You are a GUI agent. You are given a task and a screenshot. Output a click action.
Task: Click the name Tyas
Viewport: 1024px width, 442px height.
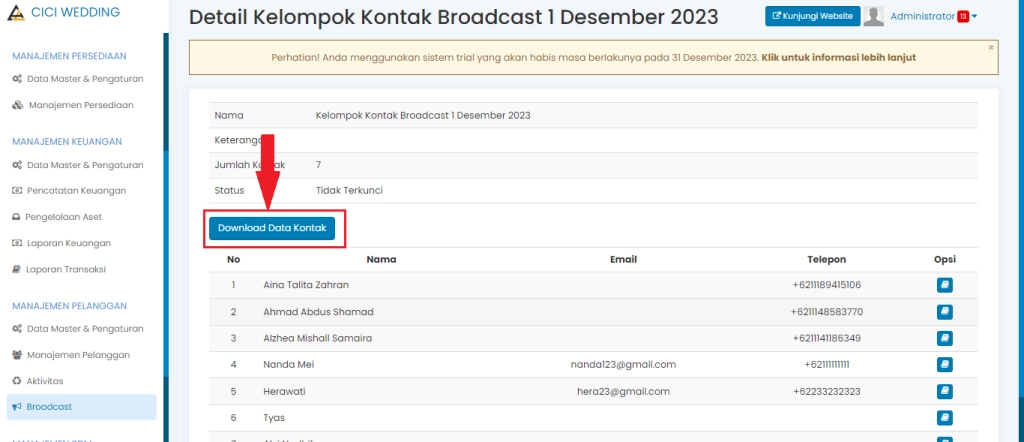pos(274,418)
